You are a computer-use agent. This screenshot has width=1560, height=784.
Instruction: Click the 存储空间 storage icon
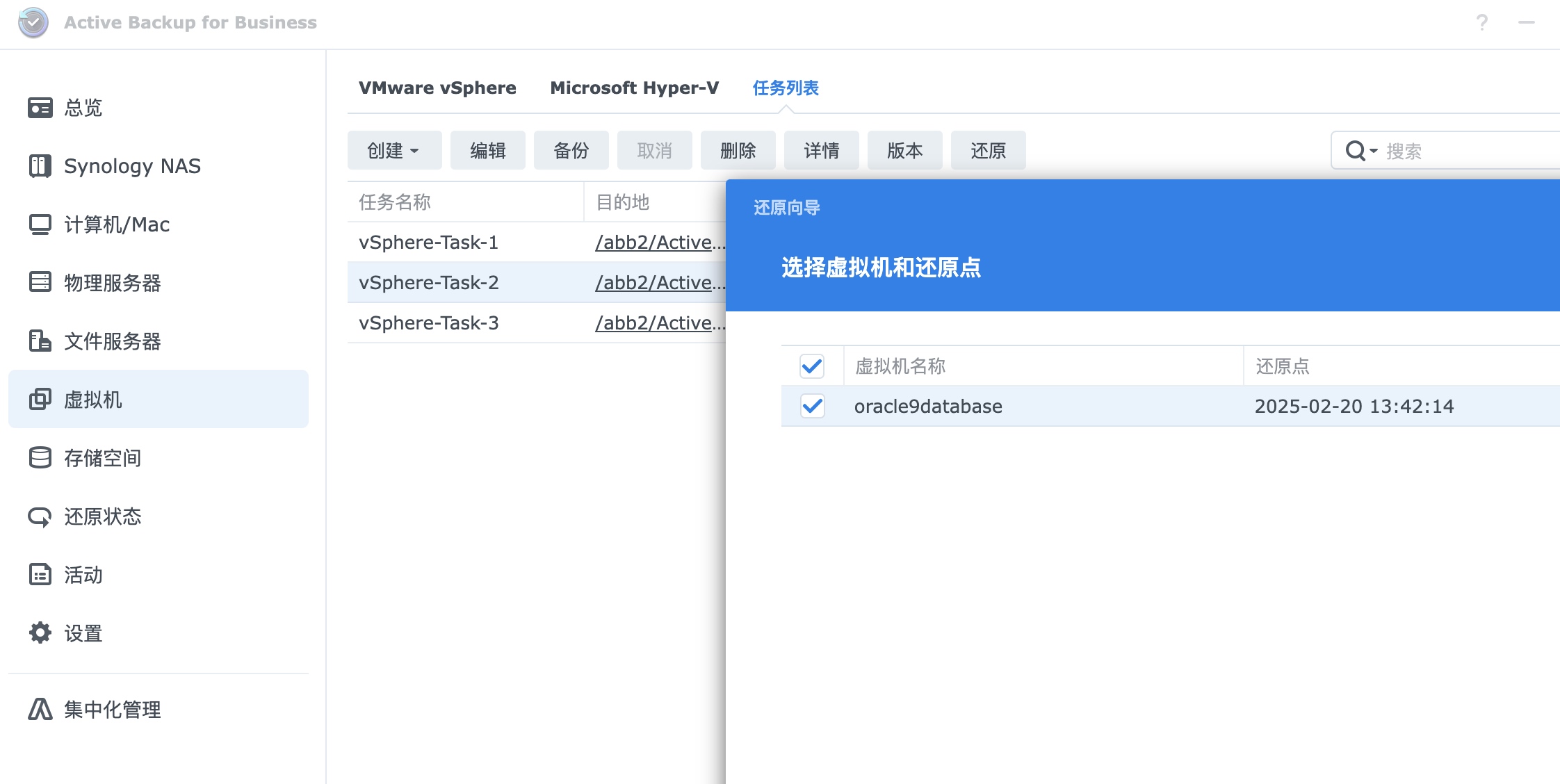(x=40, y=457)
